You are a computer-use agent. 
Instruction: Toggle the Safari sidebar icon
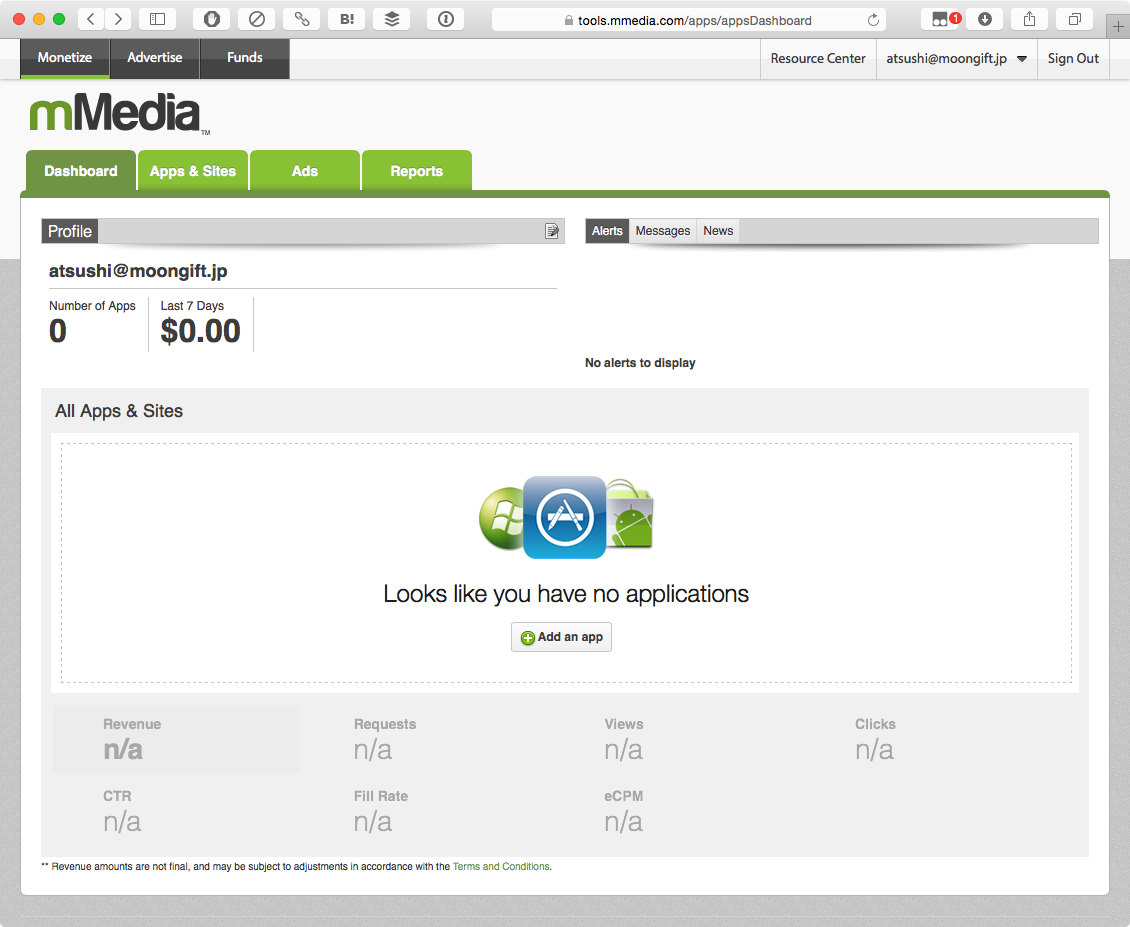(x=157, y=19)
